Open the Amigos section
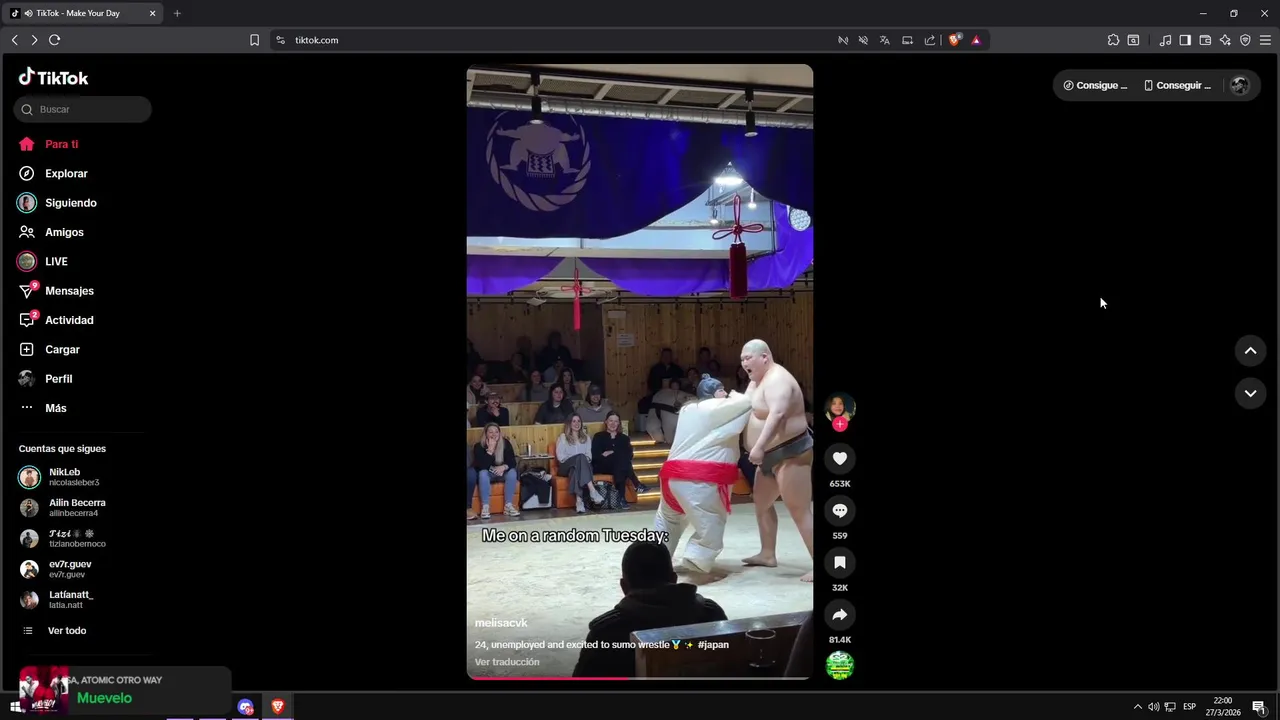This screenshot has height=720, width=1280. [64, 232]
